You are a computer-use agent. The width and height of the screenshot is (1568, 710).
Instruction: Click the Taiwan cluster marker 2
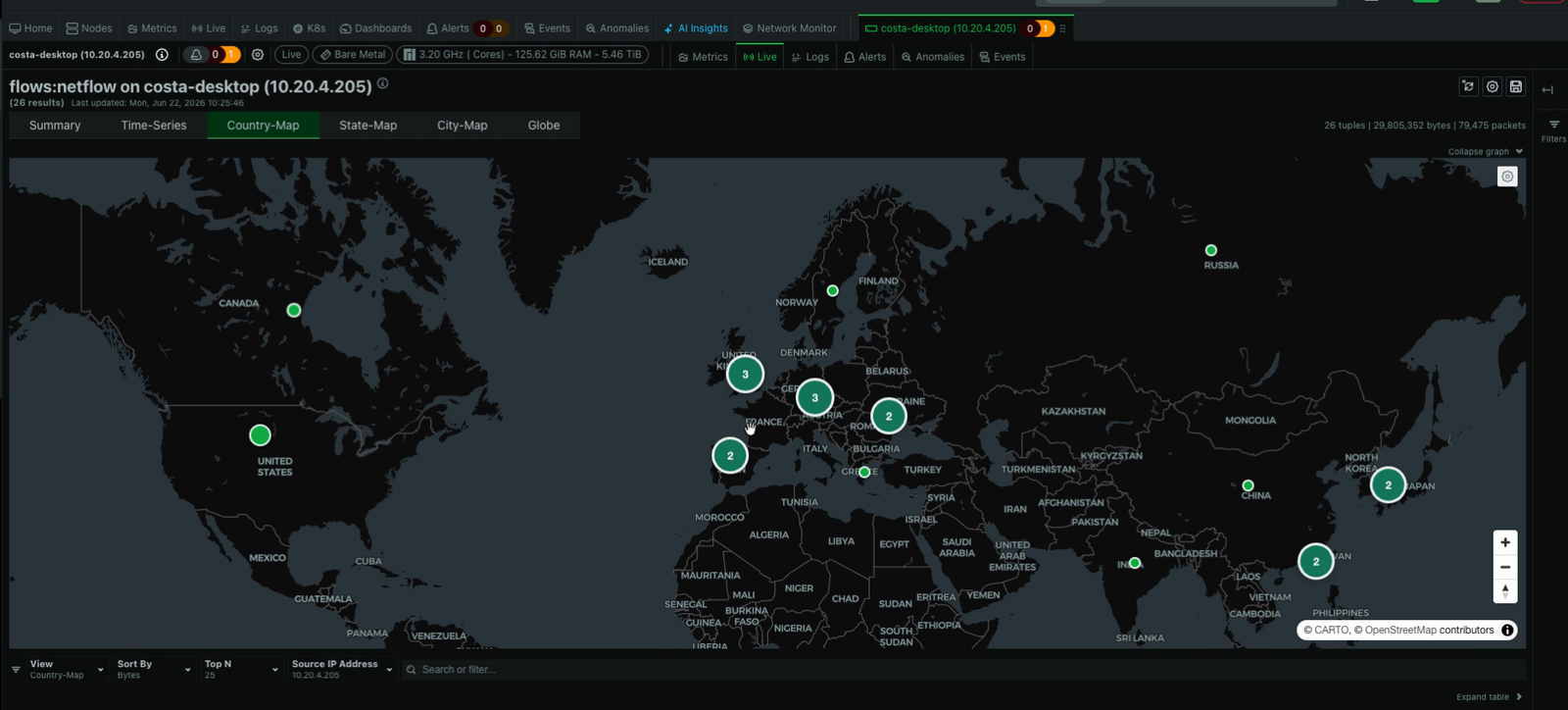[1315, 561]
